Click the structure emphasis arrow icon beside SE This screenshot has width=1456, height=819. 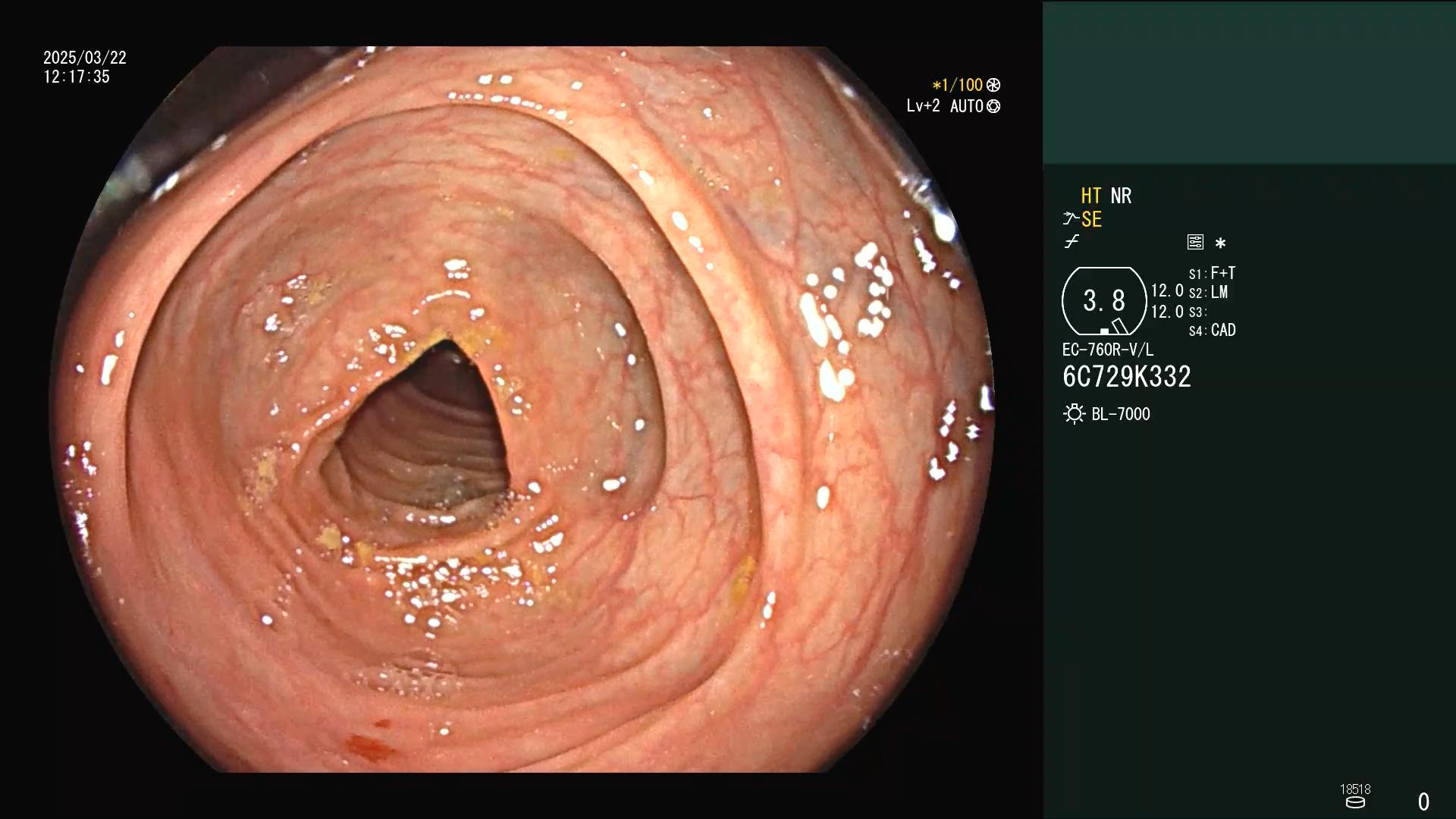(1071, 219)
